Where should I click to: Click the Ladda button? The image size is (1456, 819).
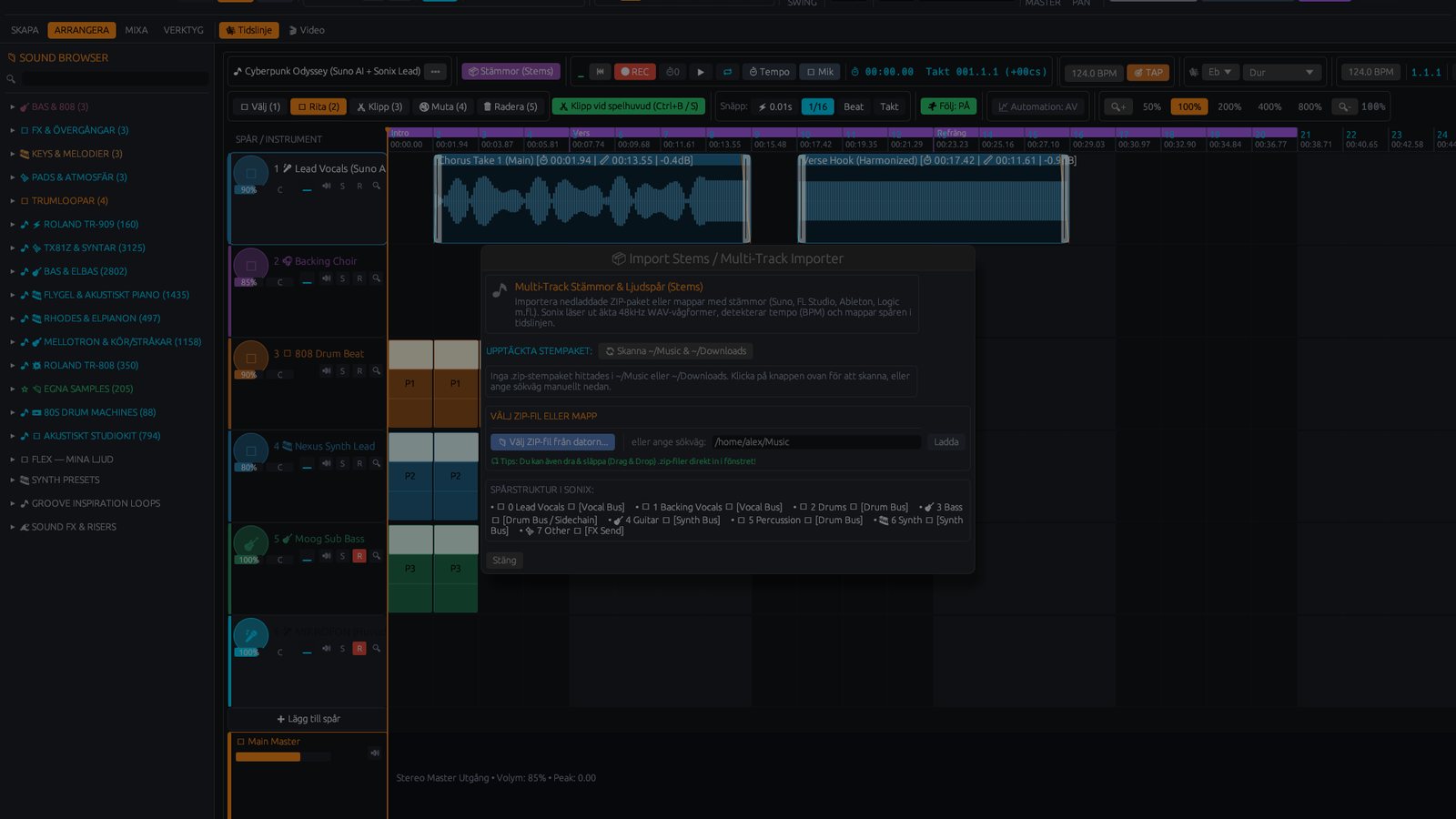click(946, 442)
